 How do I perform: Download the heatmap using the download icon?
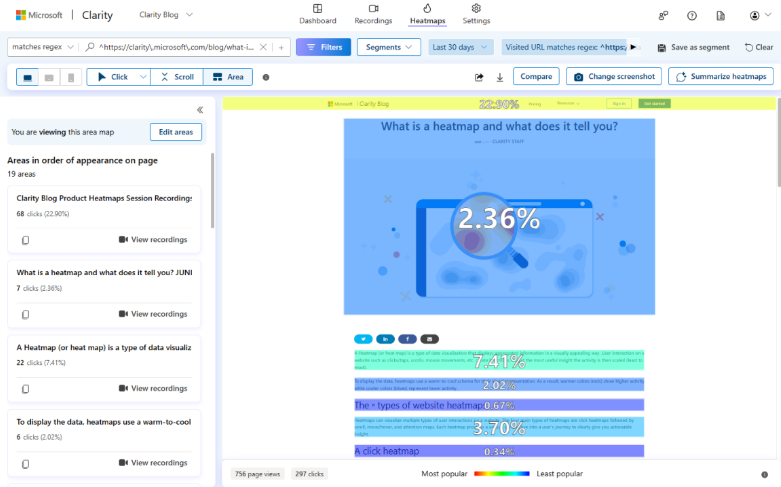(497, 77)
